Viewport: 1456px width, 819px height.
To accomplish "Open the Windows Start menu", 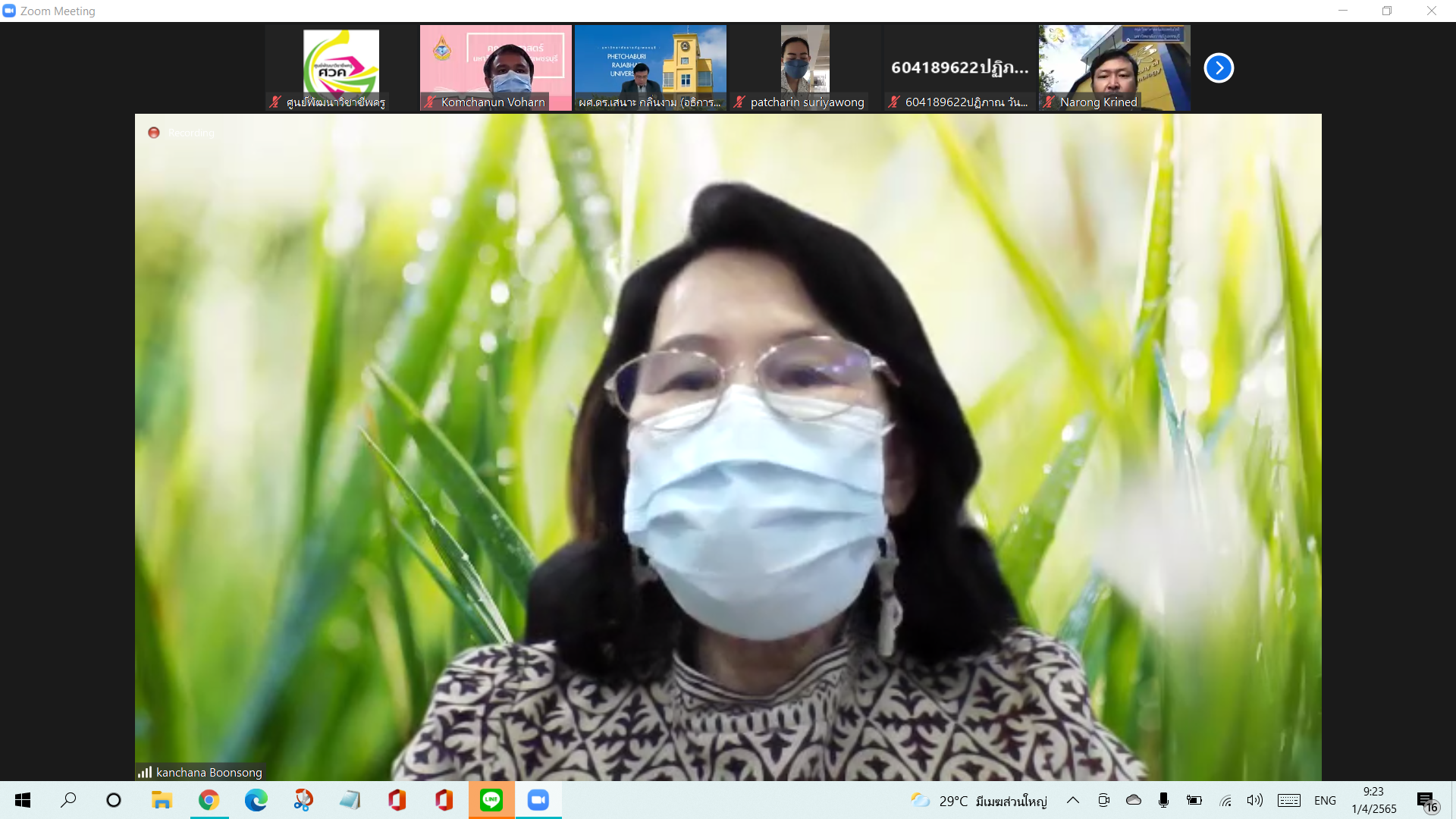I will coord(23,800).
